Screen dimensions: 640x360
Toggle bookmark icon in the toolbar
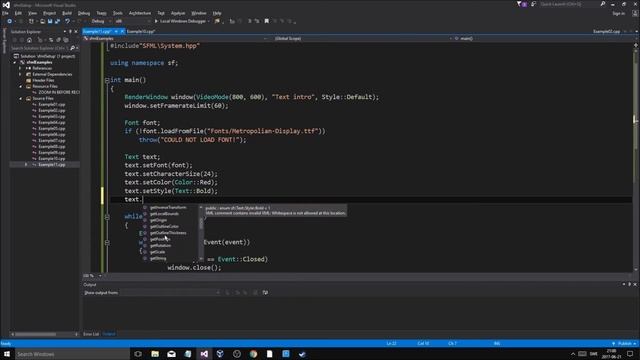point(267,21)
